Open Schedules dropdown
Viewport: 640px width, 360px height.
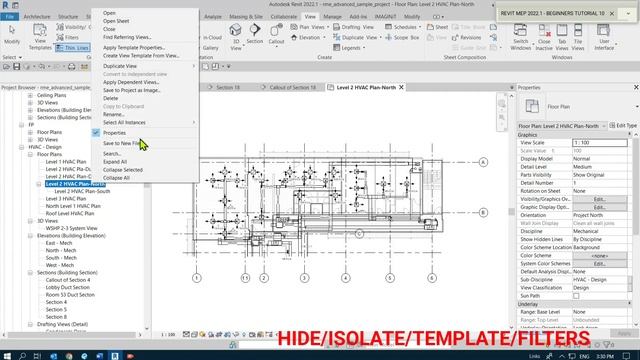click(x=403, y=27)
